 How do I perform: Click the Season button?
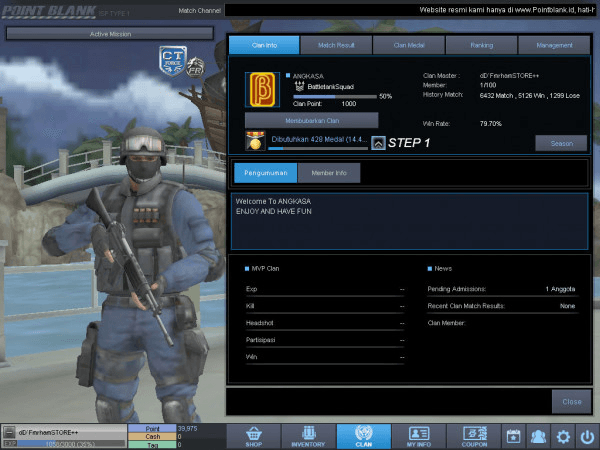pyautogui.click(x=561, y=143)
